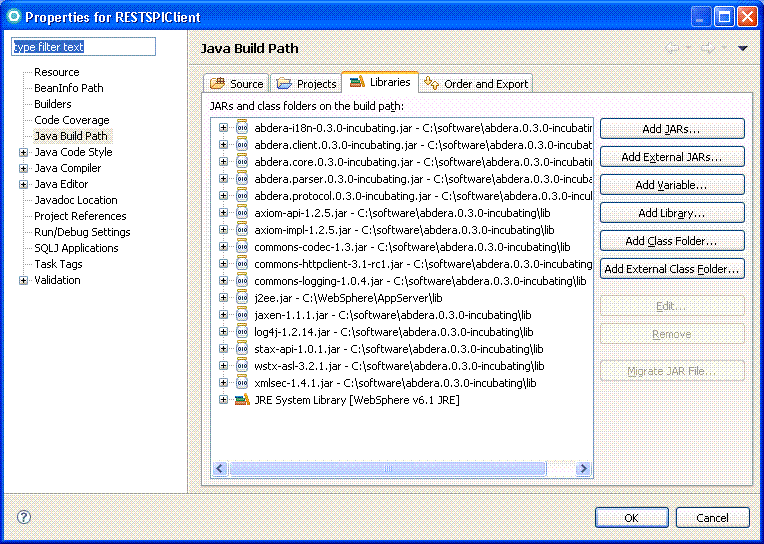Click the type filter text field
764x544 pixels.
83,47
